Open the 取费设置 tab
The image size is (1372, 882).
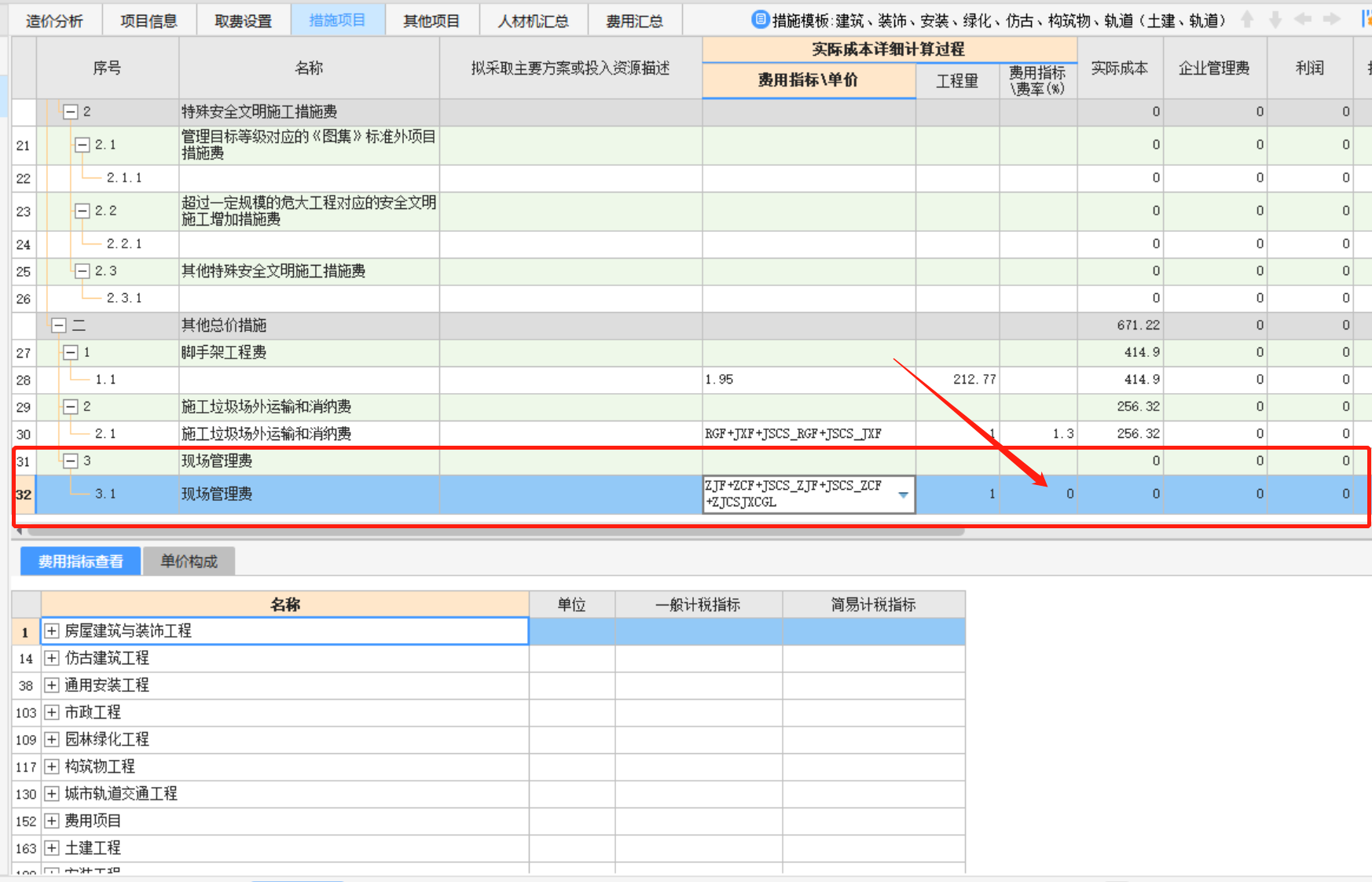tap(243, 20)
